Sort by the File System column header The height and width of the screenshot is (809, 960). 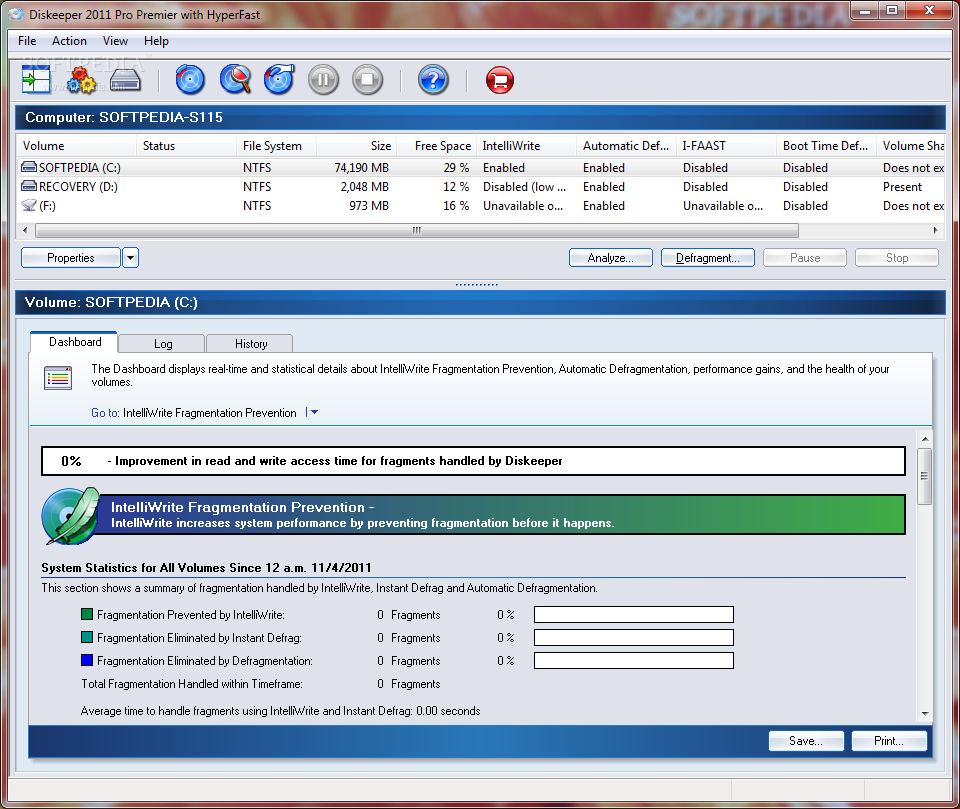tap(276, 146)
